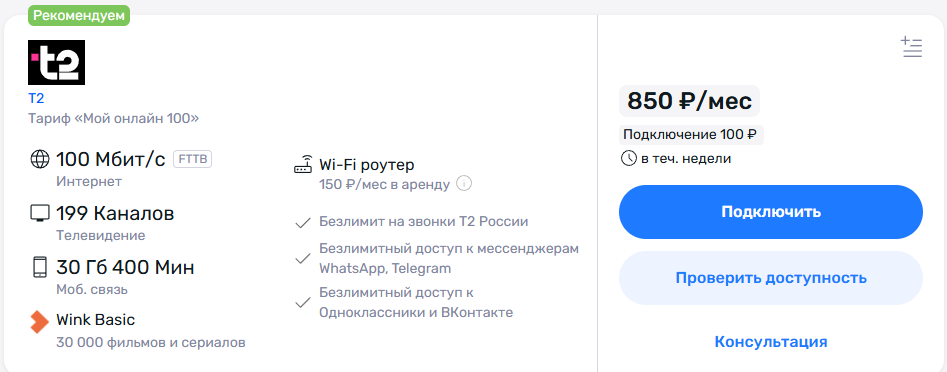Click the Подключить button
The image size is (947, 372).
pos(771,212)
